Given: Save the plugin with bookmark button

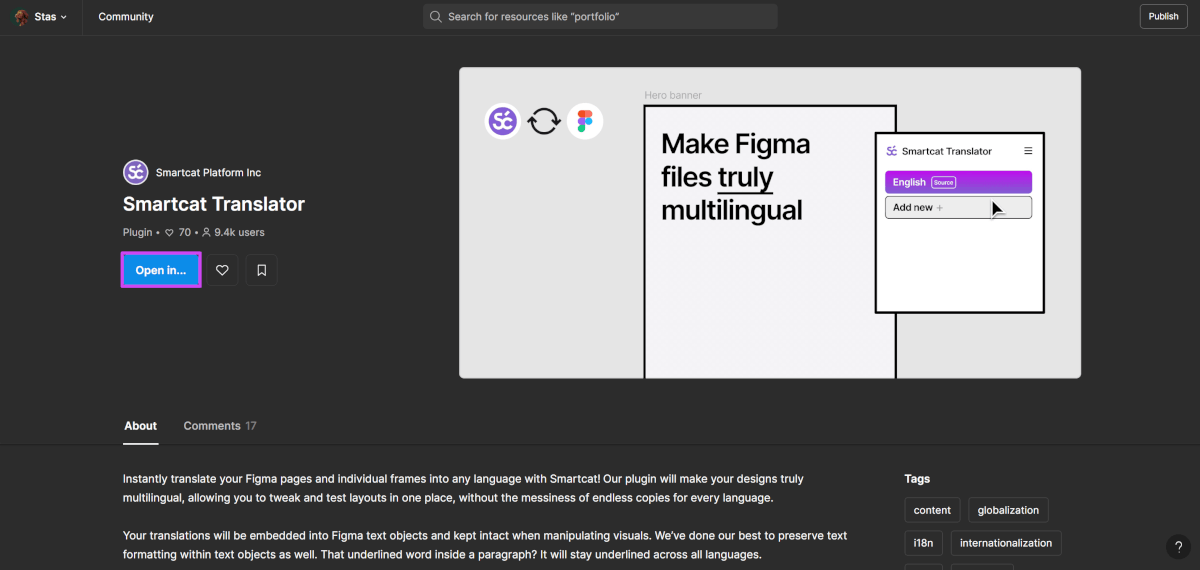Looking at the screenshot, I should (261, 270).
